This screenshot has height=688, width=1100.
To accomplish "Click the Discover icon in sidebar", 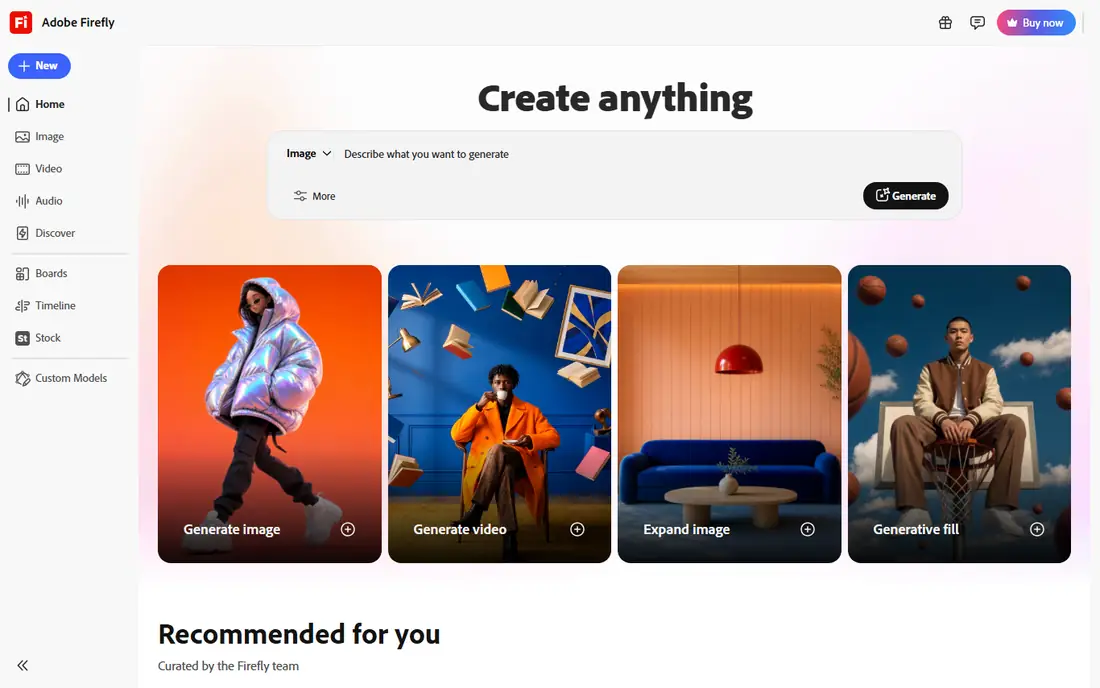I will 22,234.
